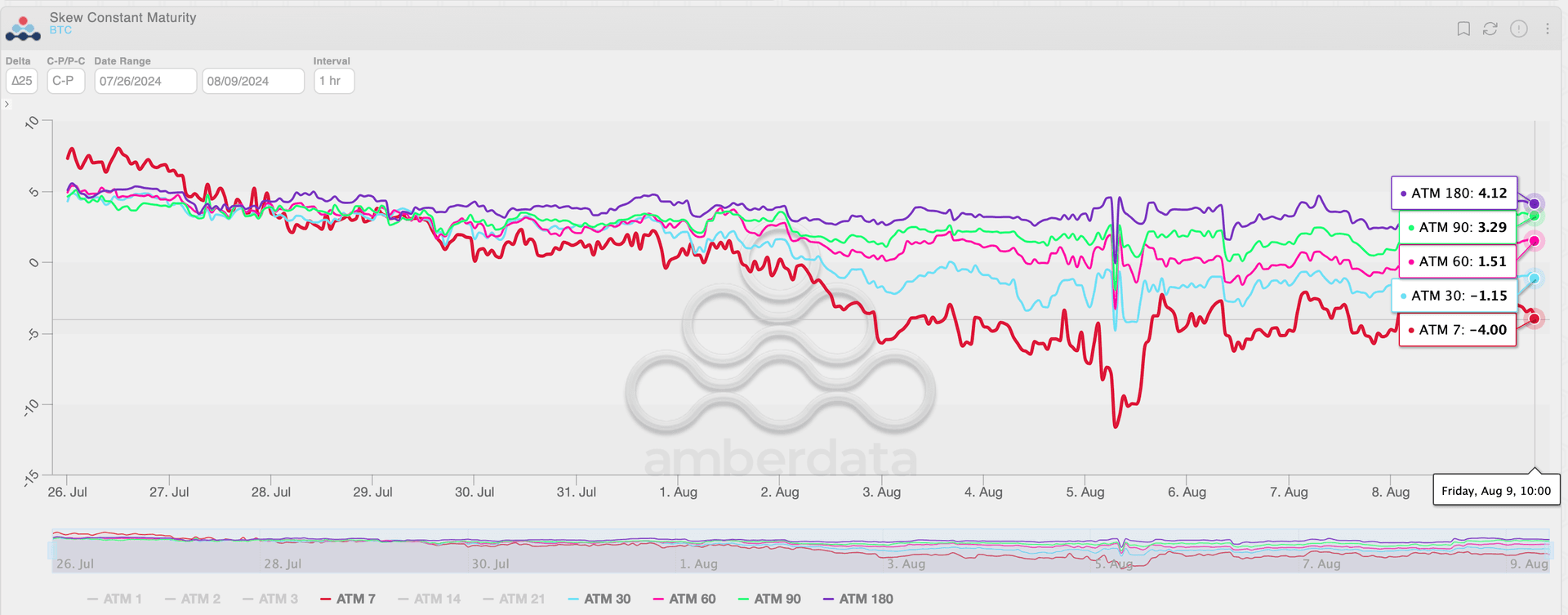The width and height of the screenshot is (1568, 615).
Task: Toggle the ATM 2 series
Action: pyautogui.click(x=193, y=599)
